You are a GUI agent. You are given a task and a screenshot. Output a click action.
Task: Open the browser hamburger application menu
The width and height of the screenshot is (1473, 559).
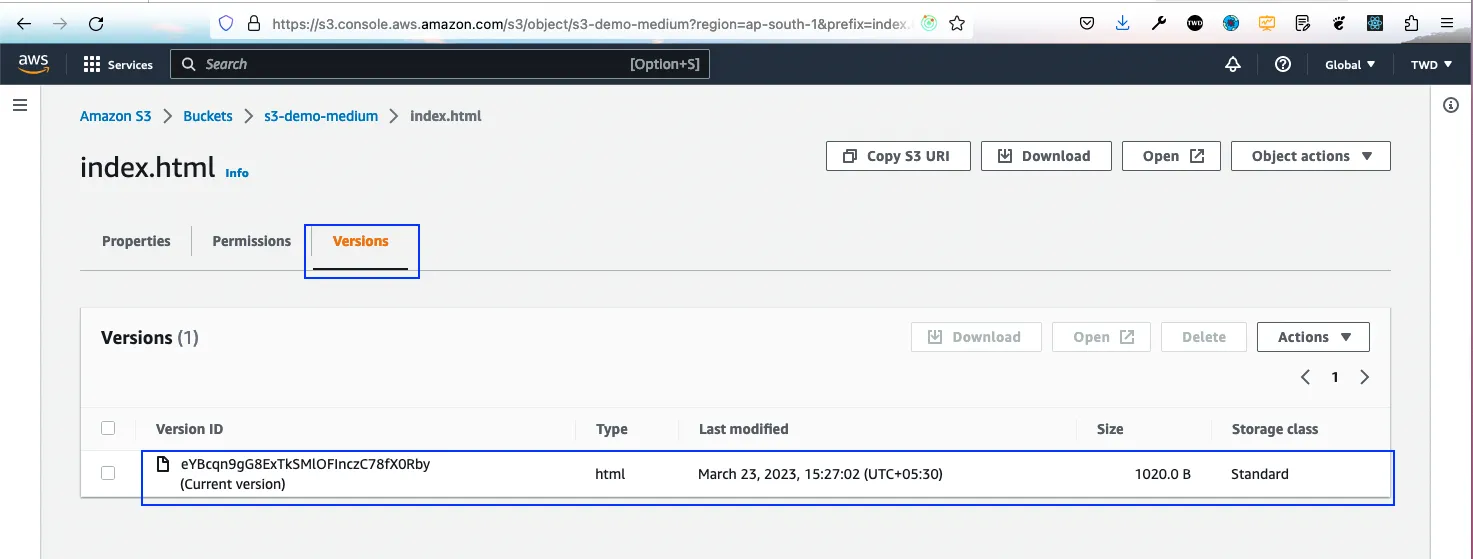1447,23
